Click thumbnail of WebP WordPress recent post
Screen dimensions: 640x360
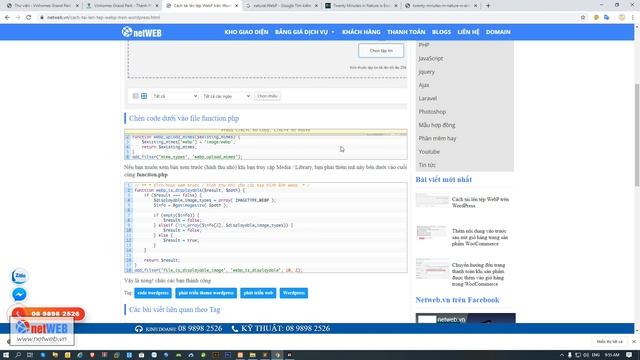tap(432, 200)
